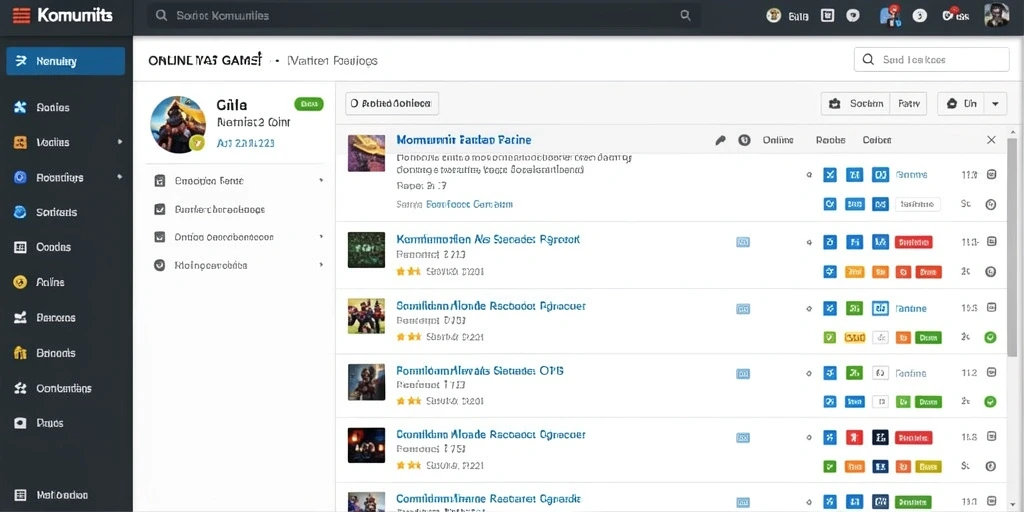Toggle green check circle in Fonmidomn Saeuade OPG row
This screenshot has height=512, width=1024.
click(990, 401)
